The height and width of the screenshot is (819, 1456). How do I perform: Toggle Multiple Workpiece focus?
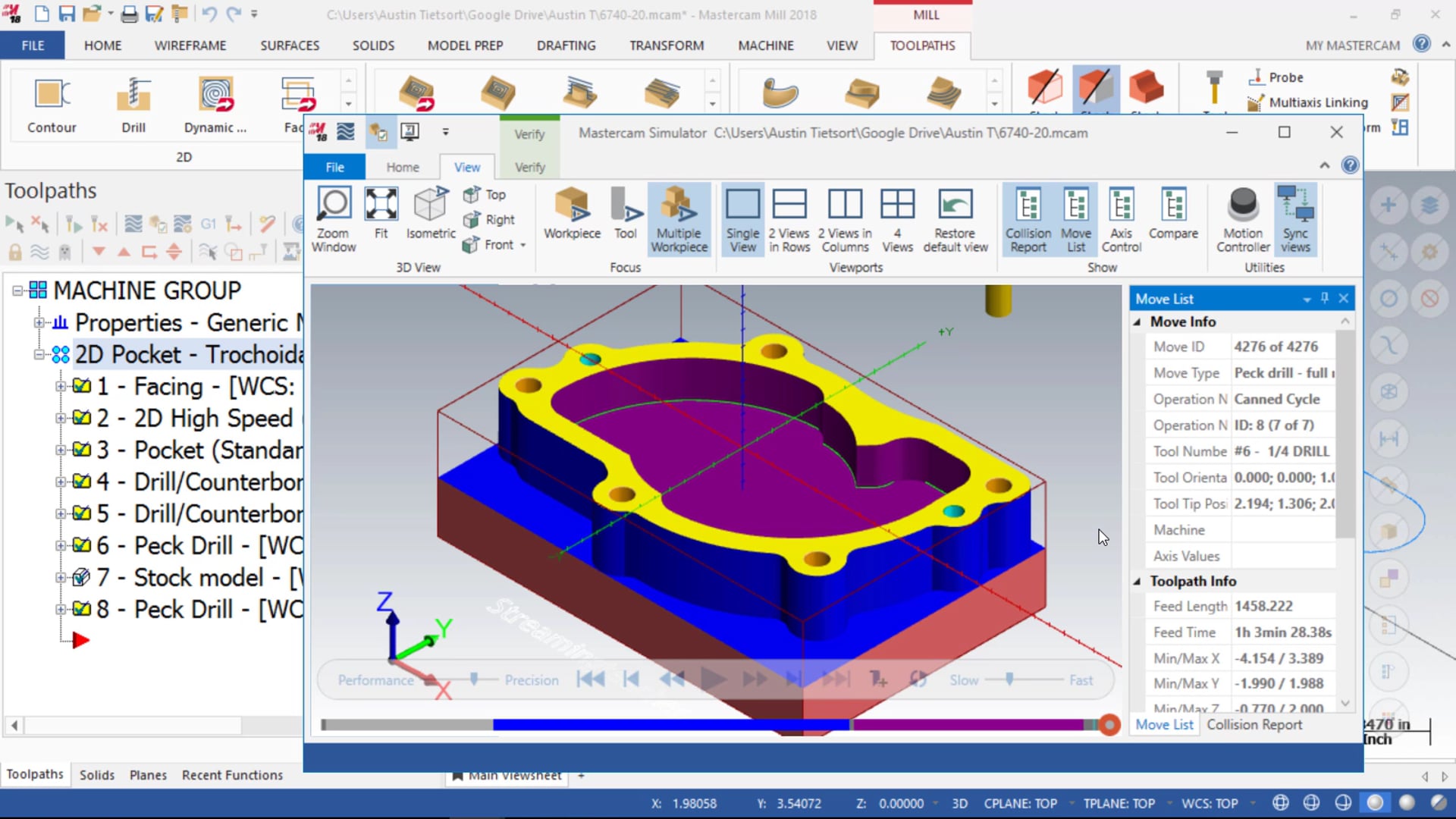point(679,219)
